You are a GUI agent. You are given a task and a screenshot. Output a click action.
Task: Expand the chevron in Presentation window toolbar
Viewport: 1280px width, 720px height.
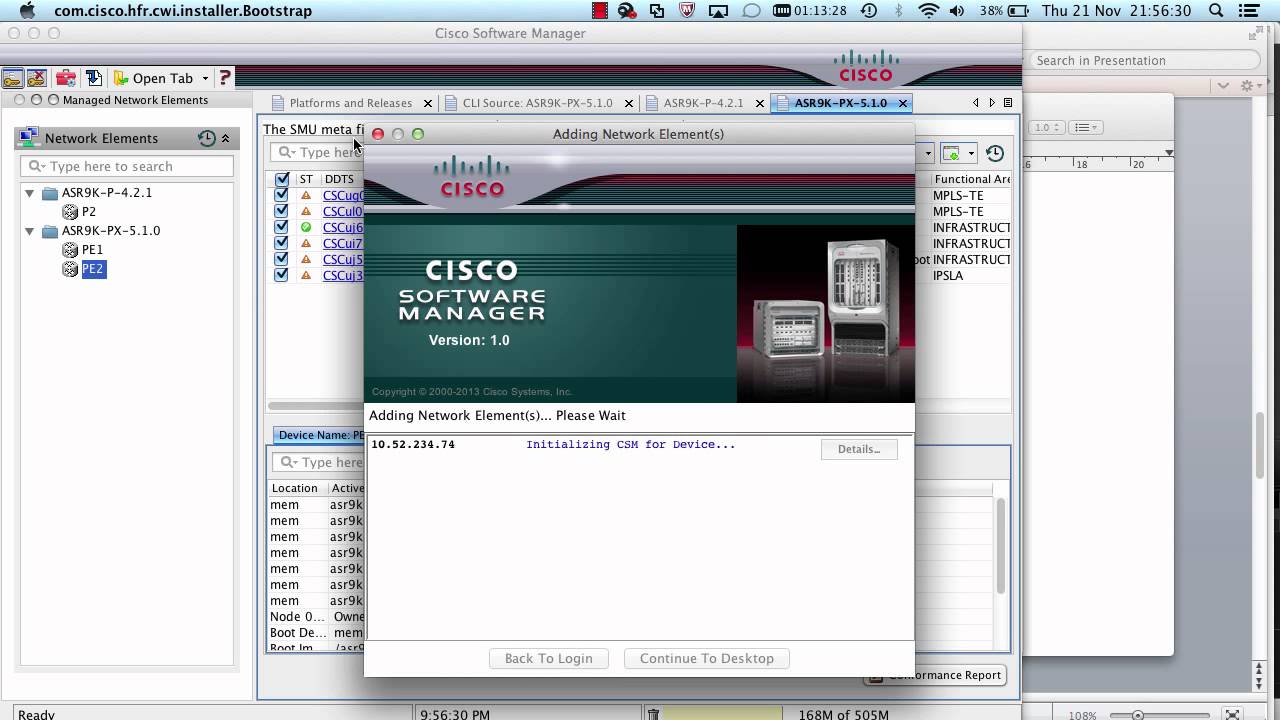click(1223, 86)
